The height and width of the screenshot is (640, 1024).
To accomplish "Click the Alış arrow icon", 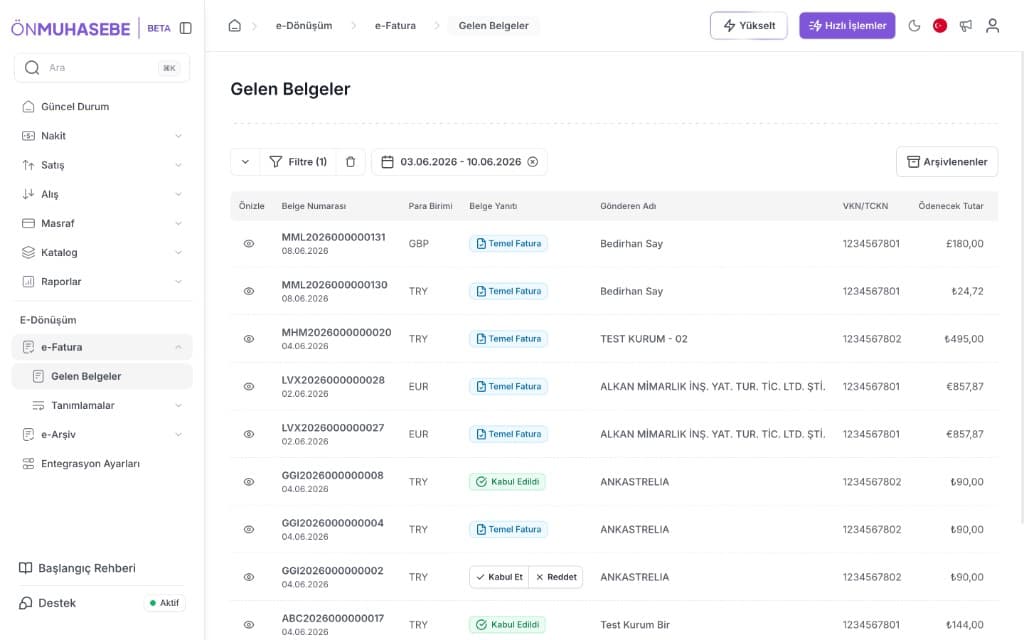I will (28, 194).
